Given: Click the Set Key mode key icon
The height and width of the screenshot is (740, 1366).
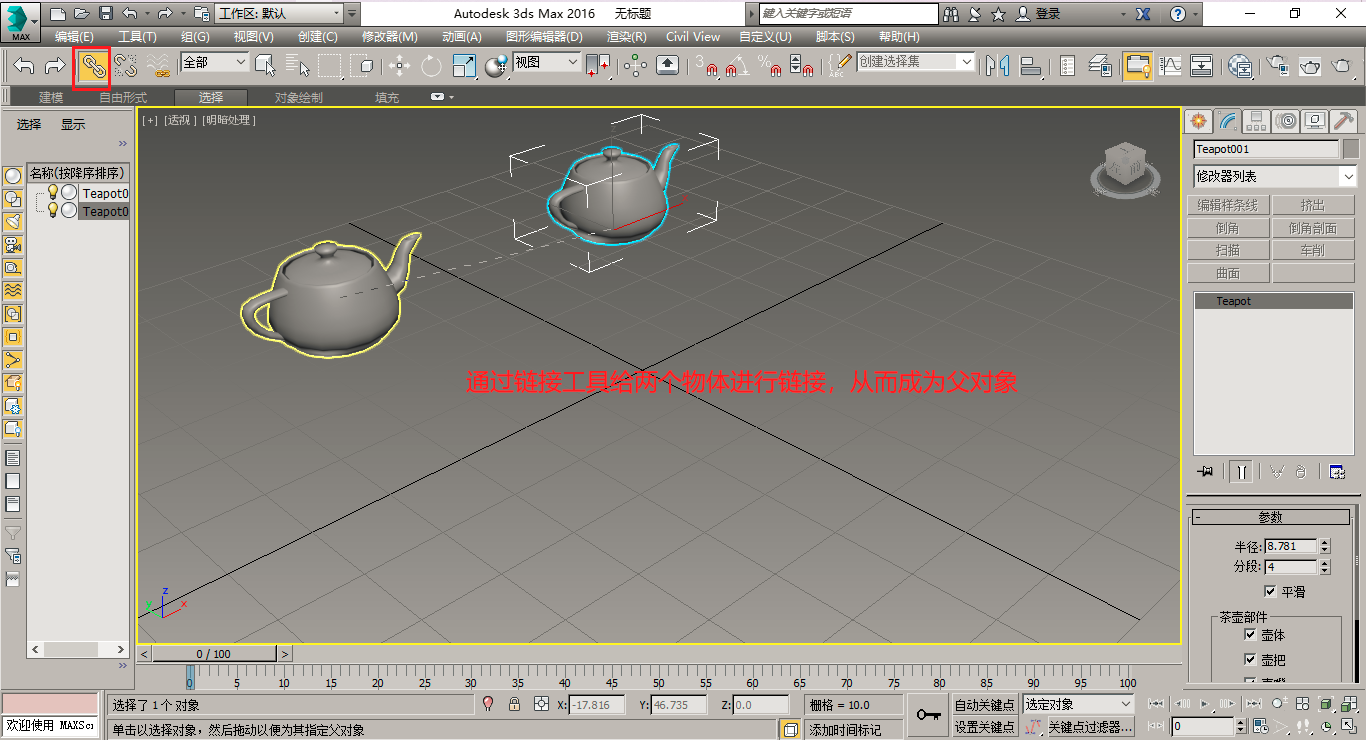Looking at the screenshot, I should [x=927, y=713].
